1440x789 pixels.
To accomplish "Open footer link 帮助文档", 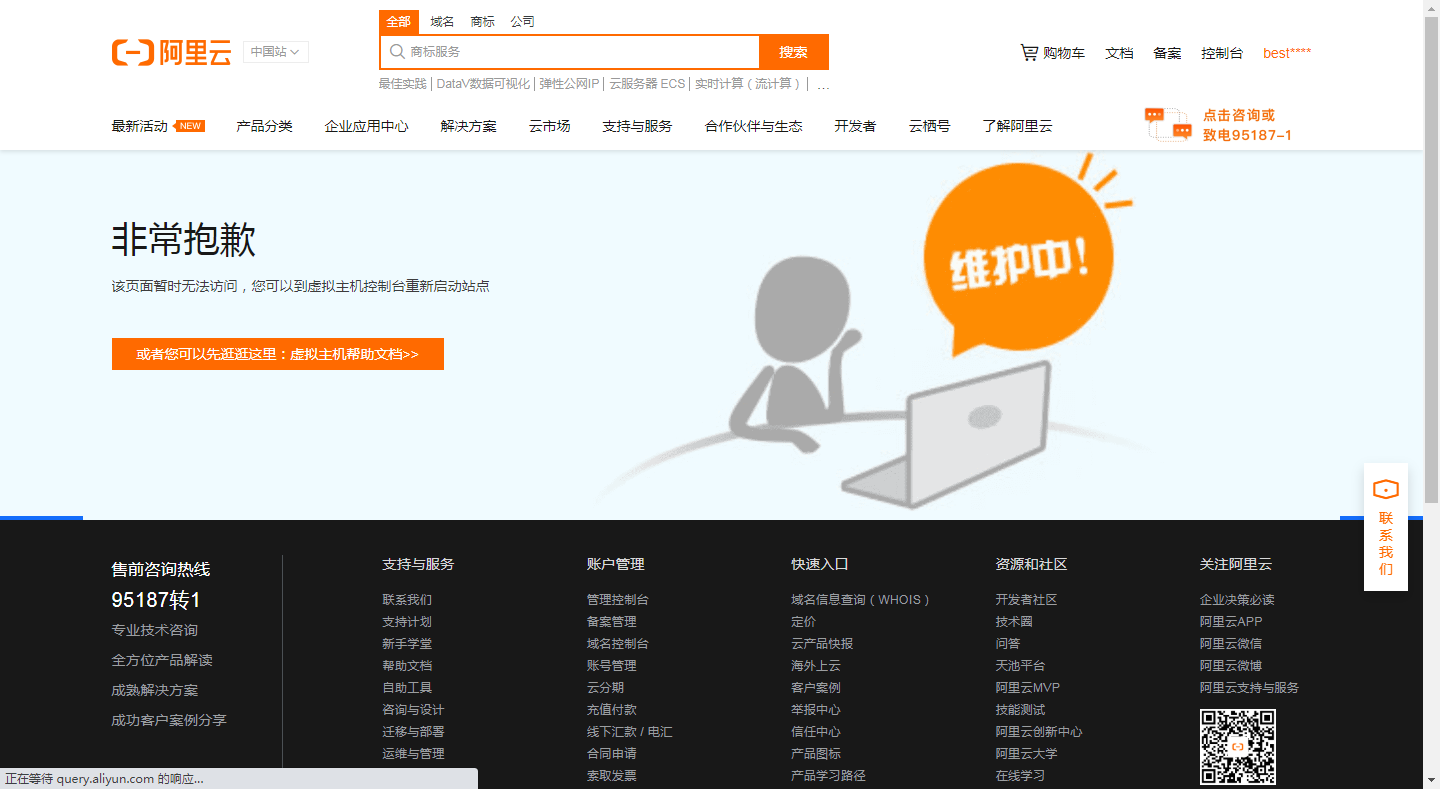I will click(407, 666).
